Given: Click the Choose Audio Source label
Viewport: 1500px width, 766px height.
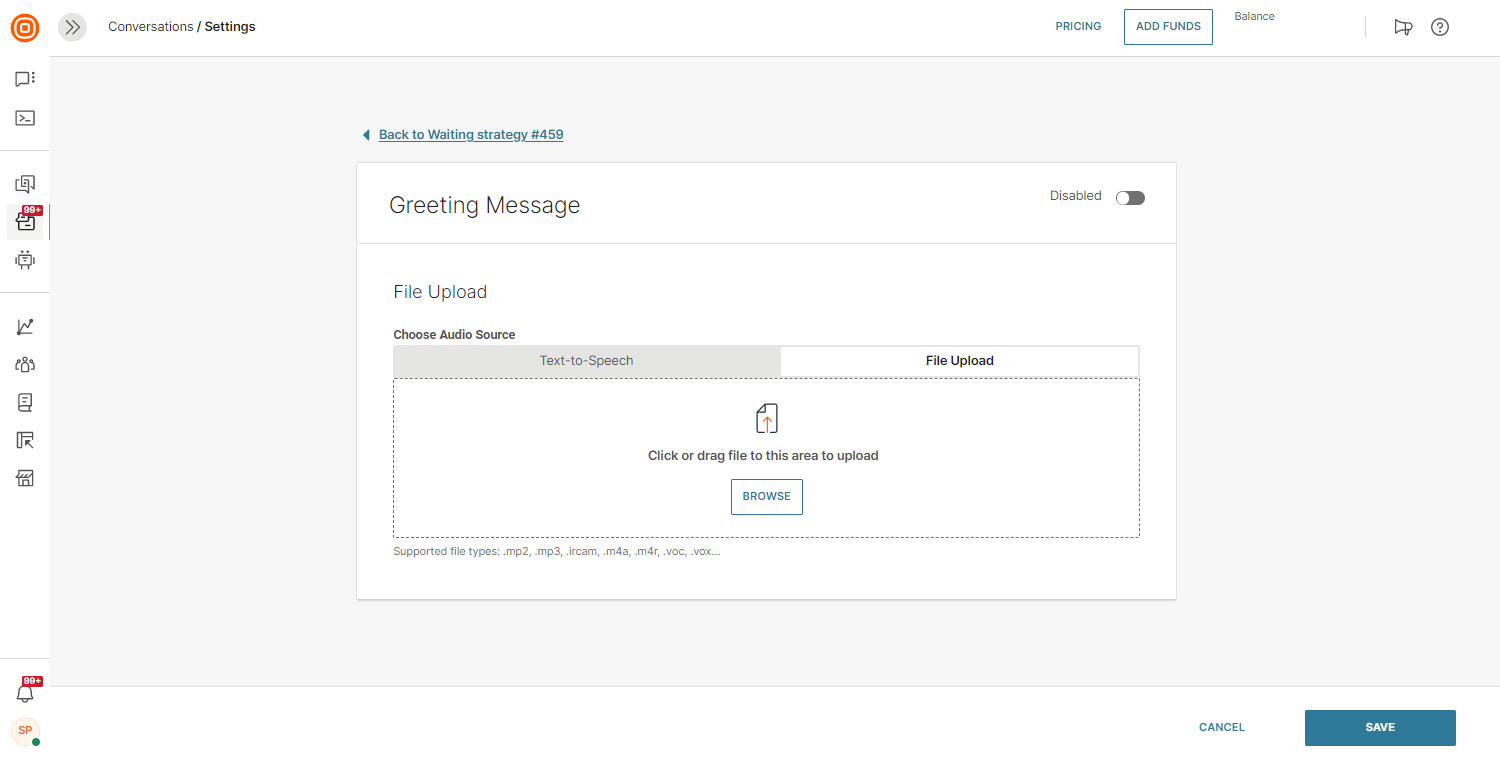Looking at the screenshot, I should [x=454, y=335].
